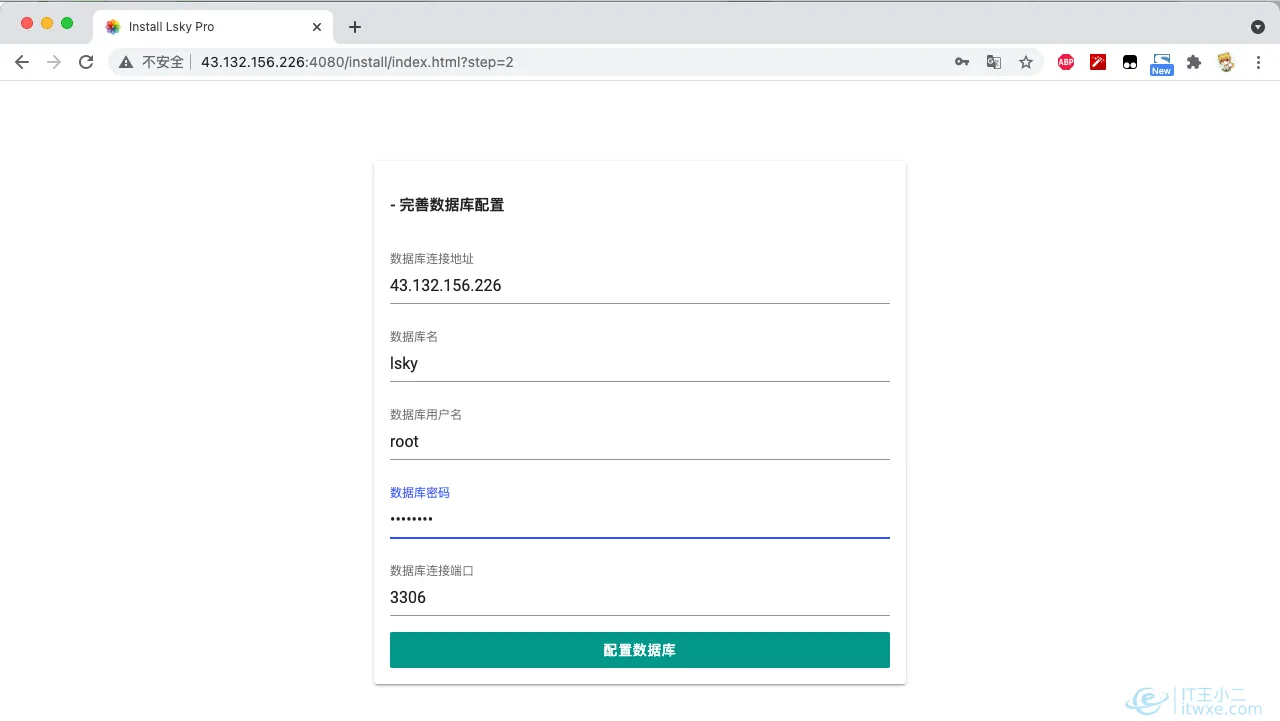Click the not-secure warning icon beside the URL
The image size is (1280, 721).
[x=125, y=62]
